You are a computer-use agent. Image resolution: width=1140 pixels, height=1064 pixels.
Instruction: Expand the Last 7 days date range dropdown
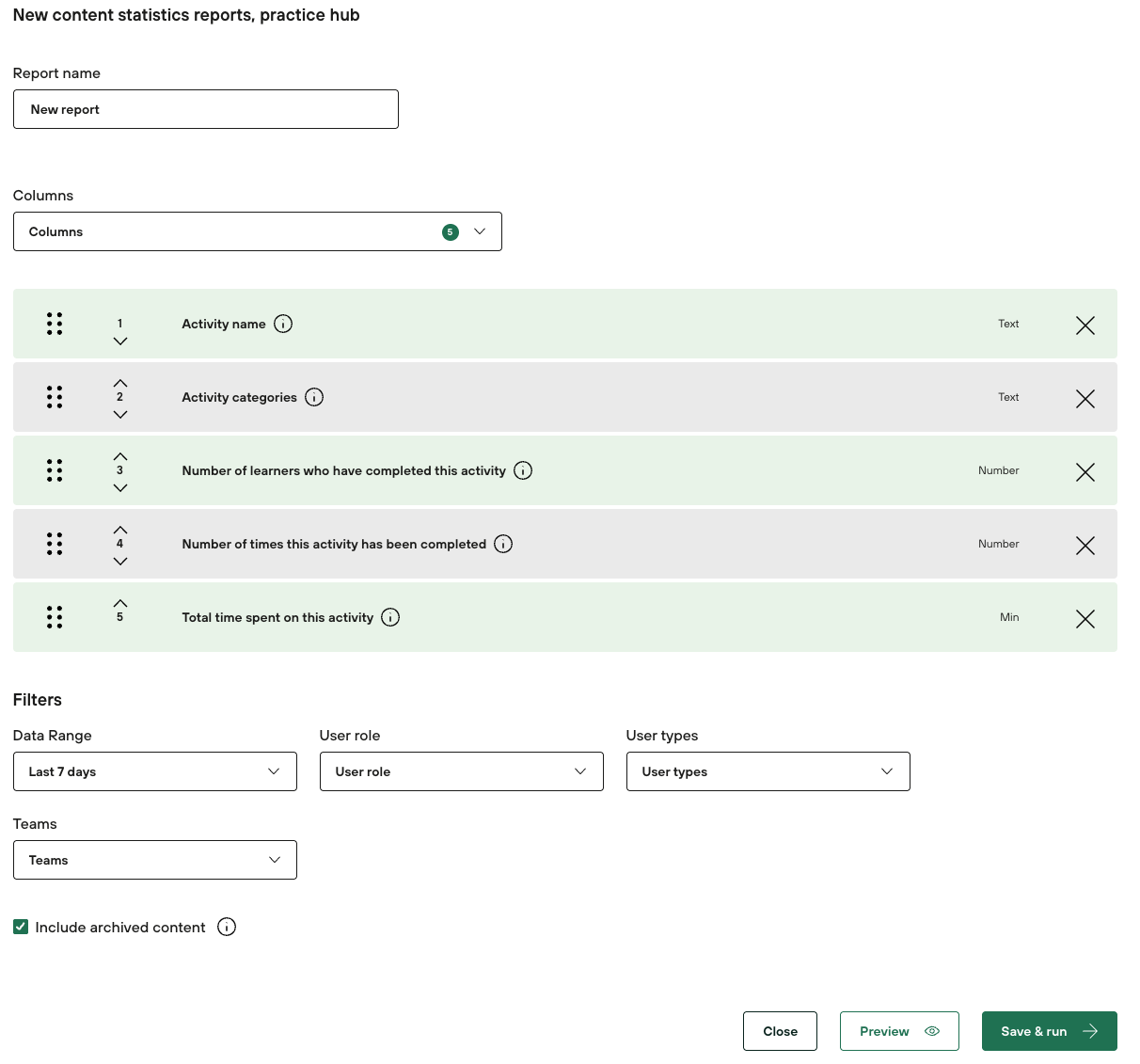click(155, 771)
